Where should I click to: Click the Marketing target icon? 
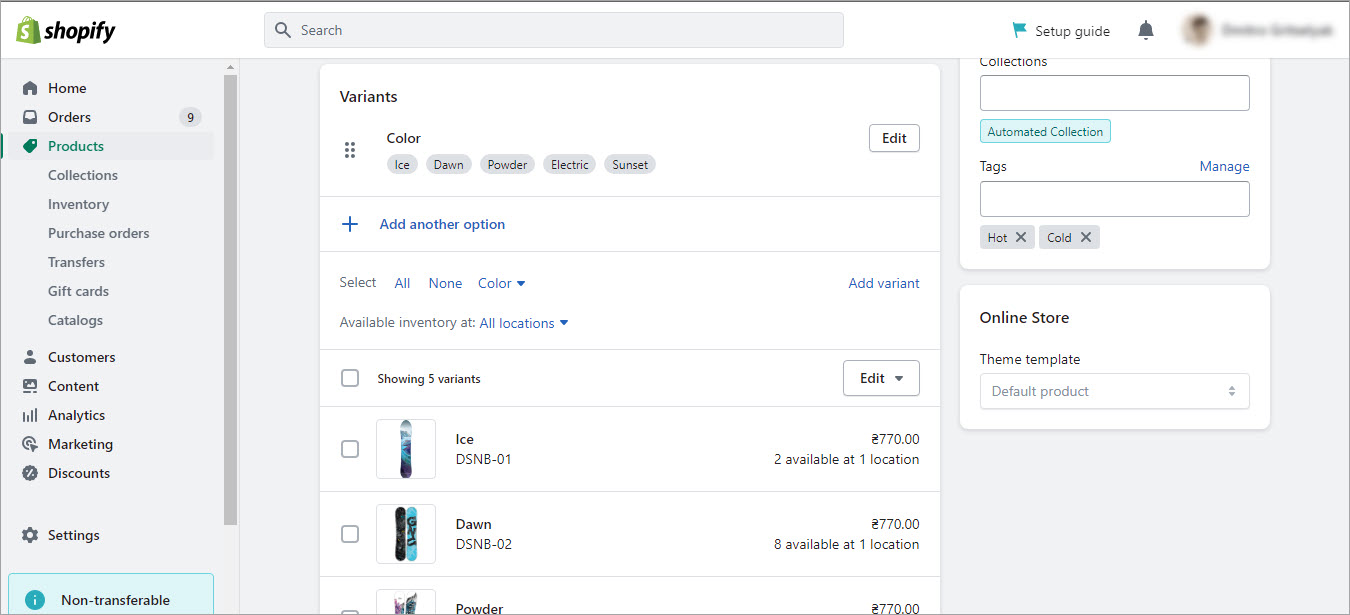pos(30,444)
